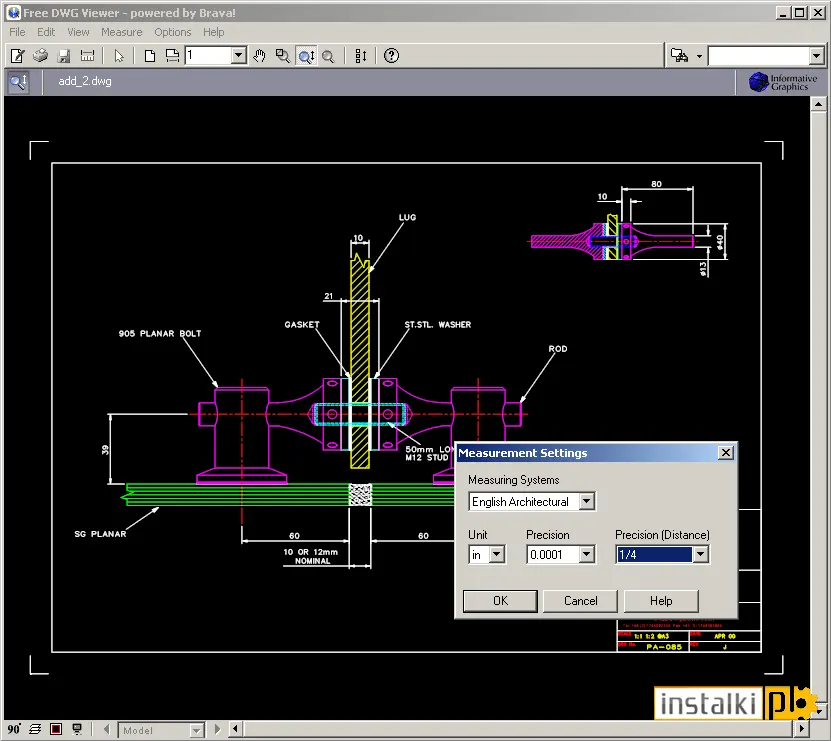The height and width of the screenshot is (741, 831).
Task: Expand the Model layout dropdown
Action: point(197,730)
